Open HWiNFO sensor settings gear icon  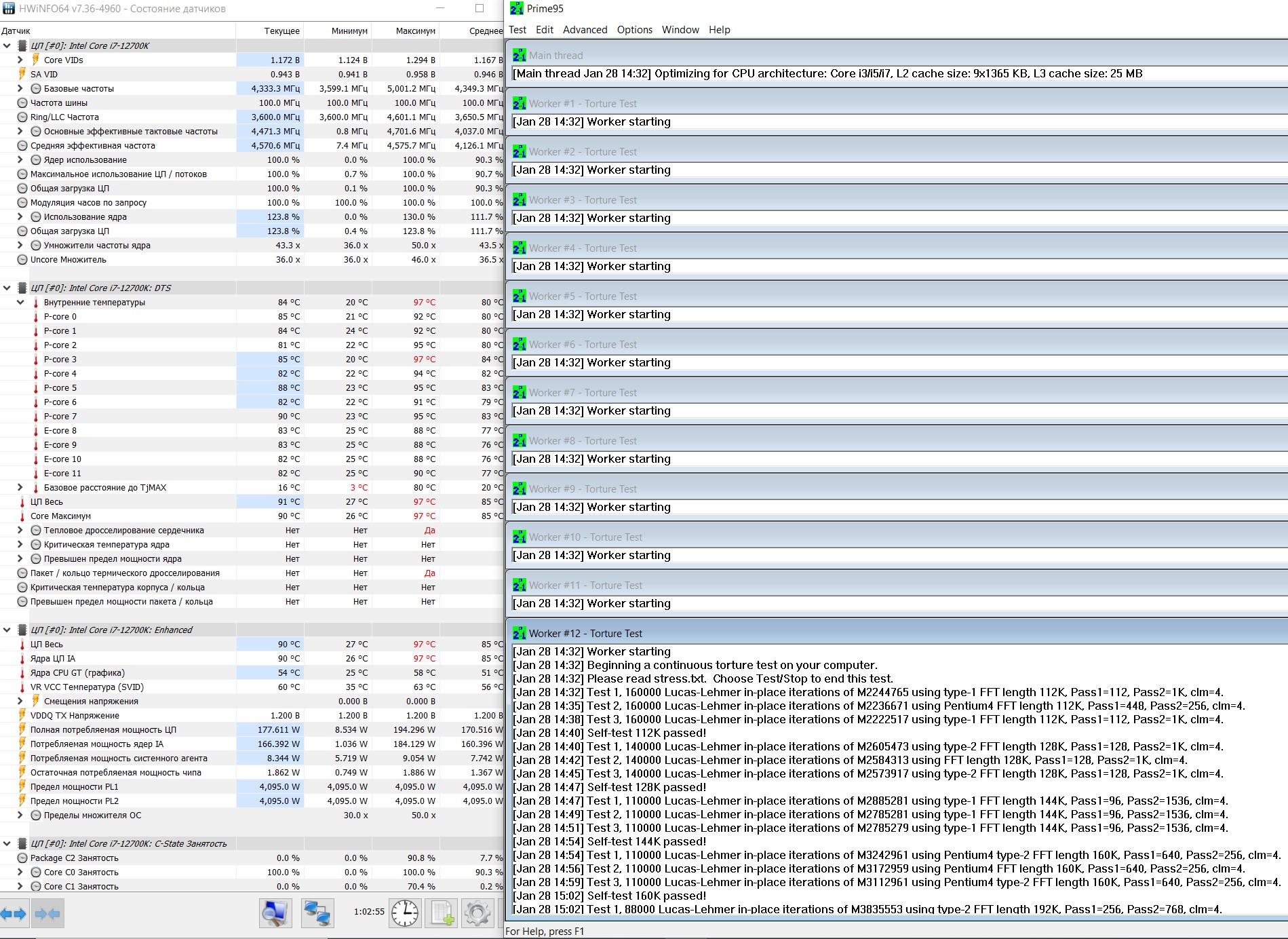pos(477,913)
